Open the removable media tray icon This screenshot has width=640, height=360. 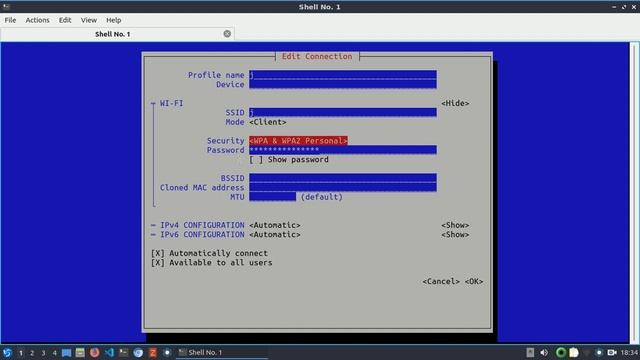point(530,352)
